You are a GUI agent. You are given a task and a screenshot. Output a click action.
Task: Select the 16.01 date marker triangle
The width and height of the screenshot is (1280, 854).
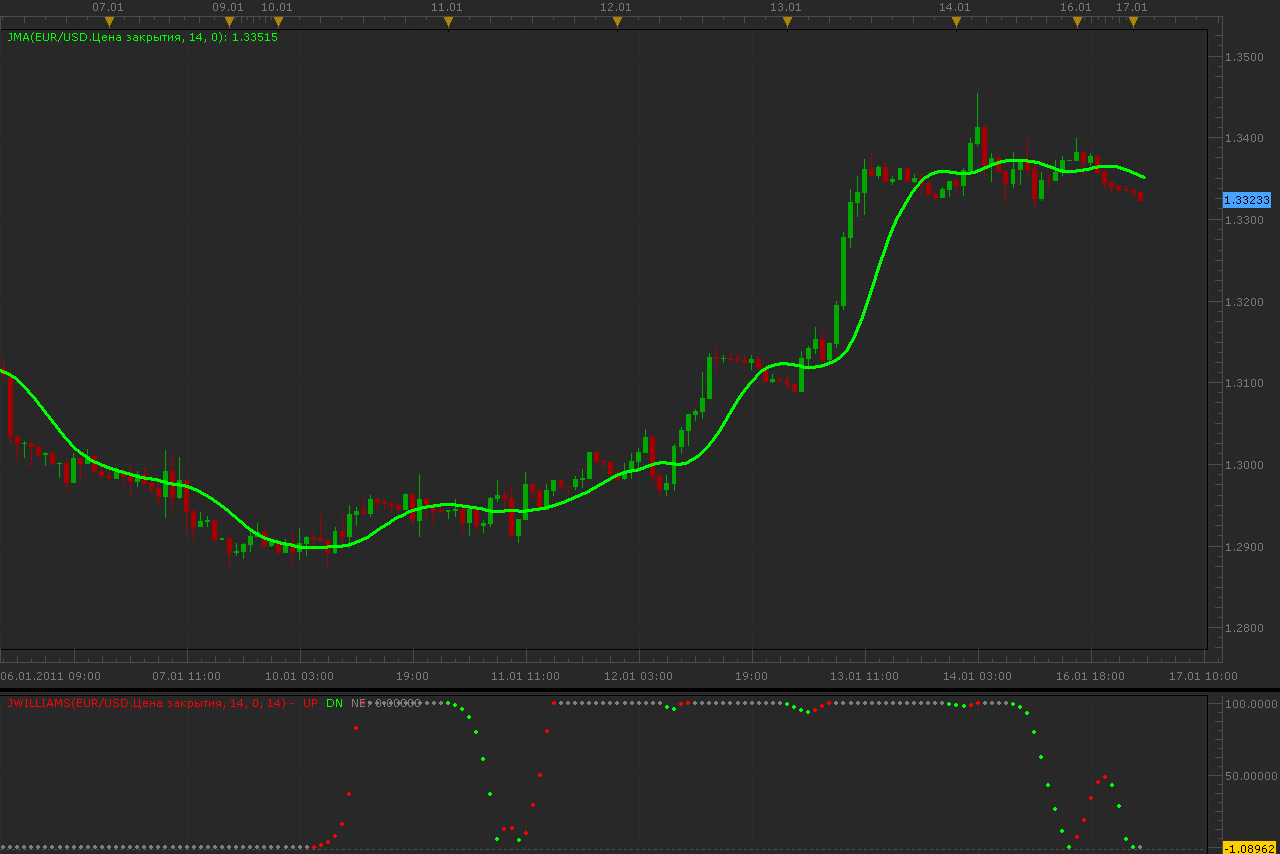(x=1077, y=22)
